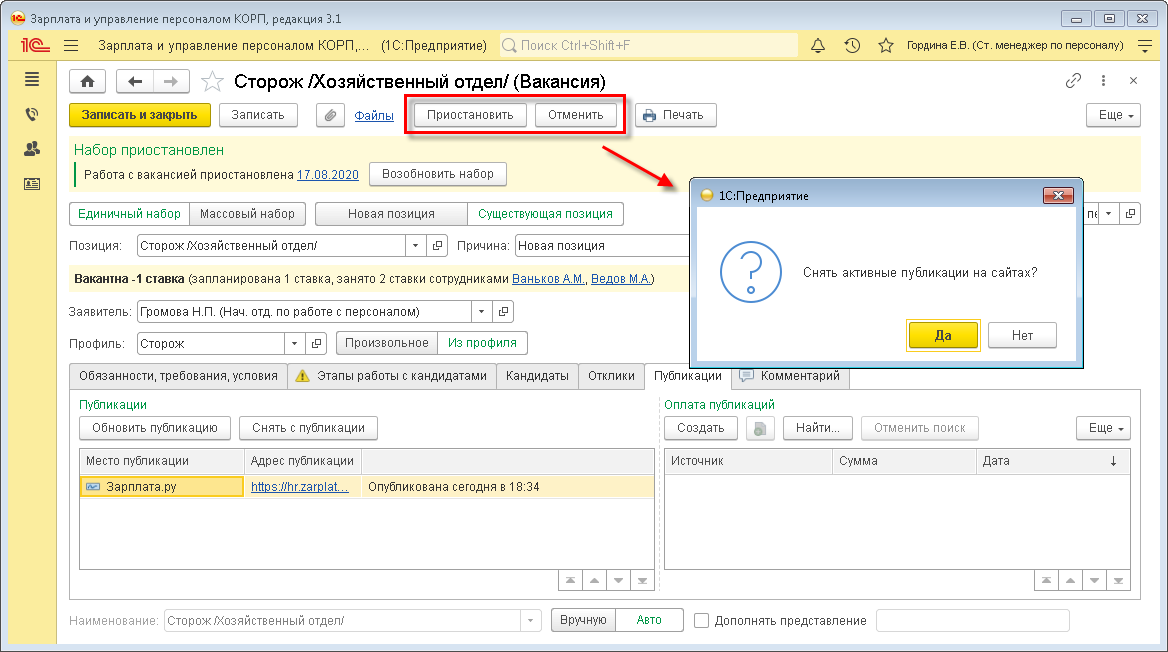Screen dimensions: 1168x652
Task: Click the paperclip attachment icon
Action: [330, 115]
